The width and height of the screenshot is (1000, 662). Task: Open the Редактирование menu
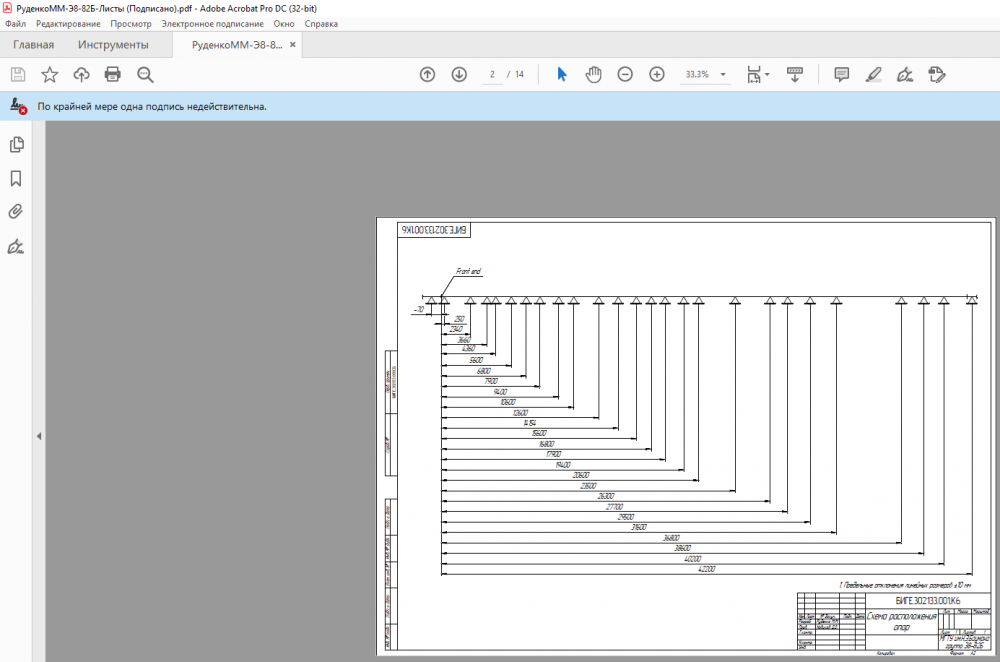click(x=68, y=23)
